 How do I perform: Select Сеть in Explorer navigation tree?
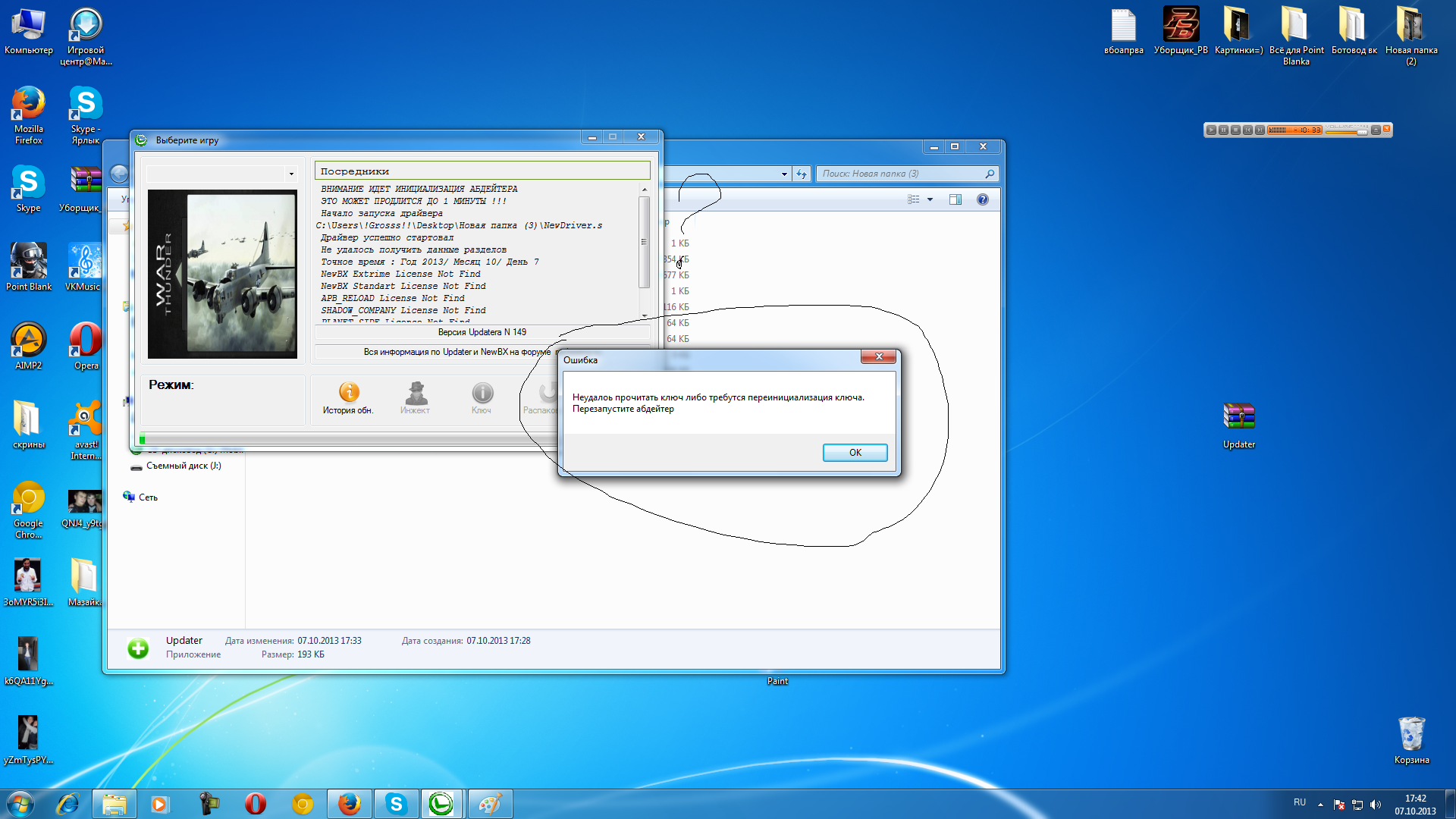tap(140, 497)
